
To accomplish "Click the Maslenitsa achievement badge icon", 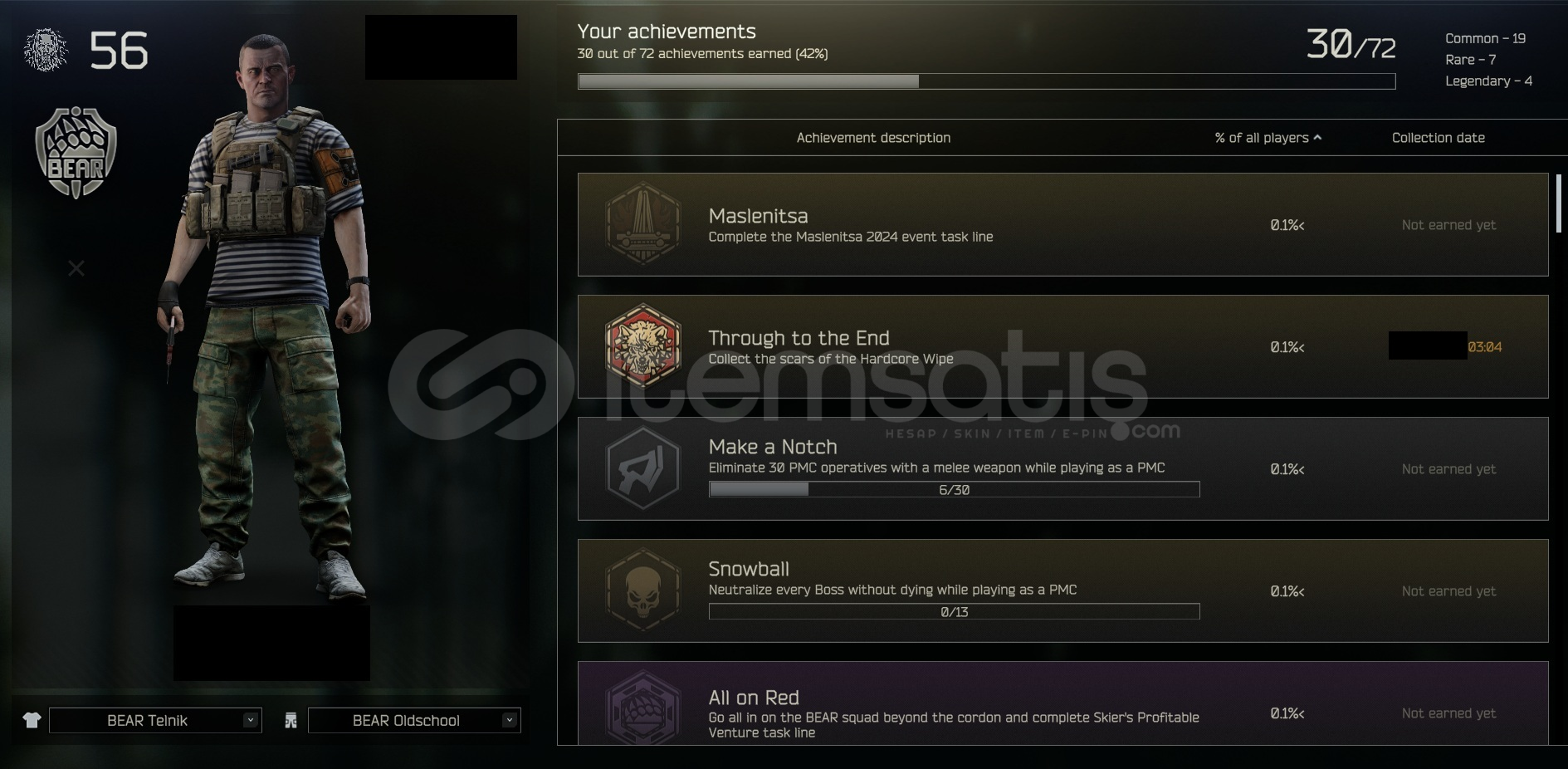I will tap(643, 224).
